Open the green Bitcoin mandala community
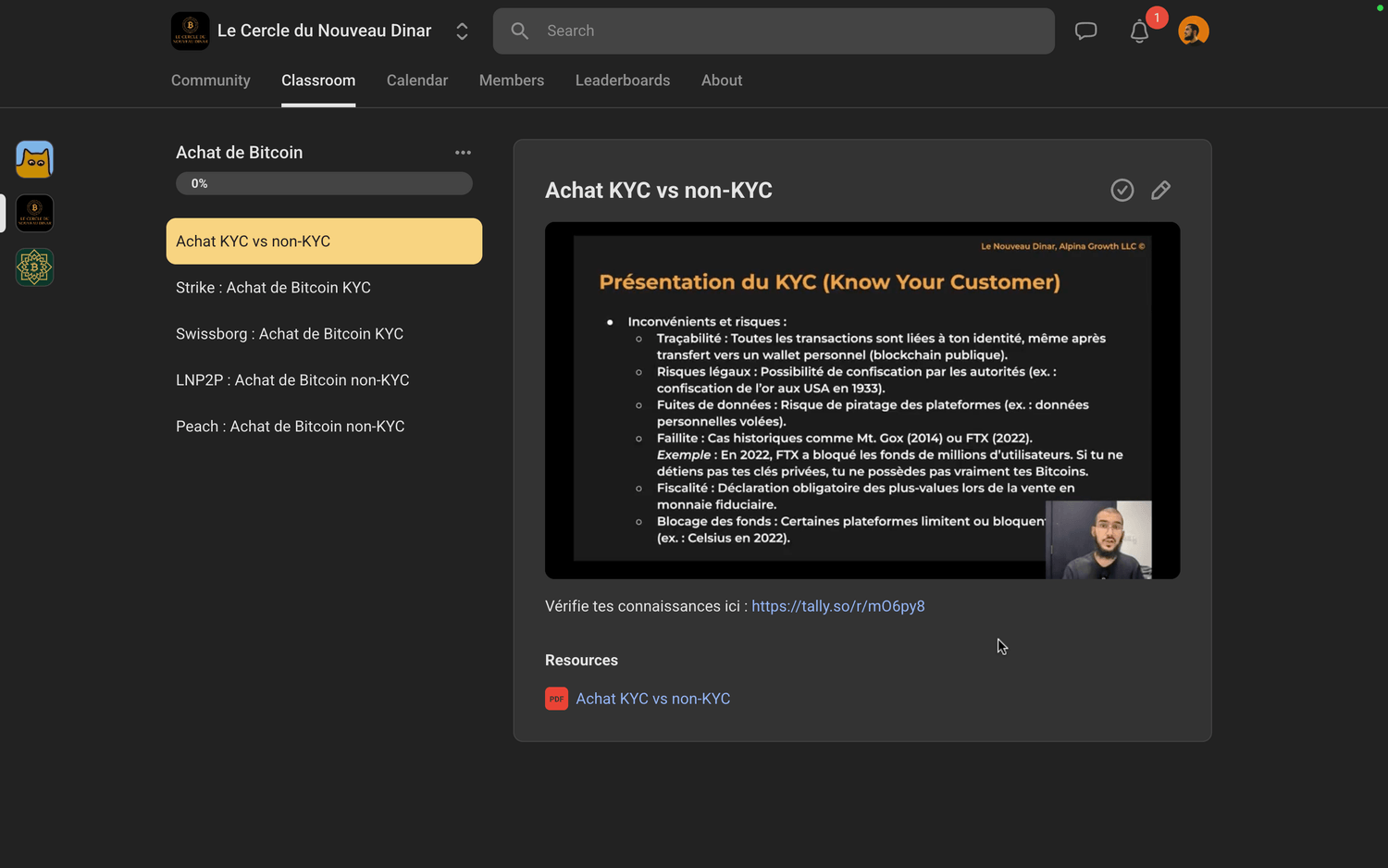Image resolution: width=1388 pixels, height=868 pixels. [34, 267]
